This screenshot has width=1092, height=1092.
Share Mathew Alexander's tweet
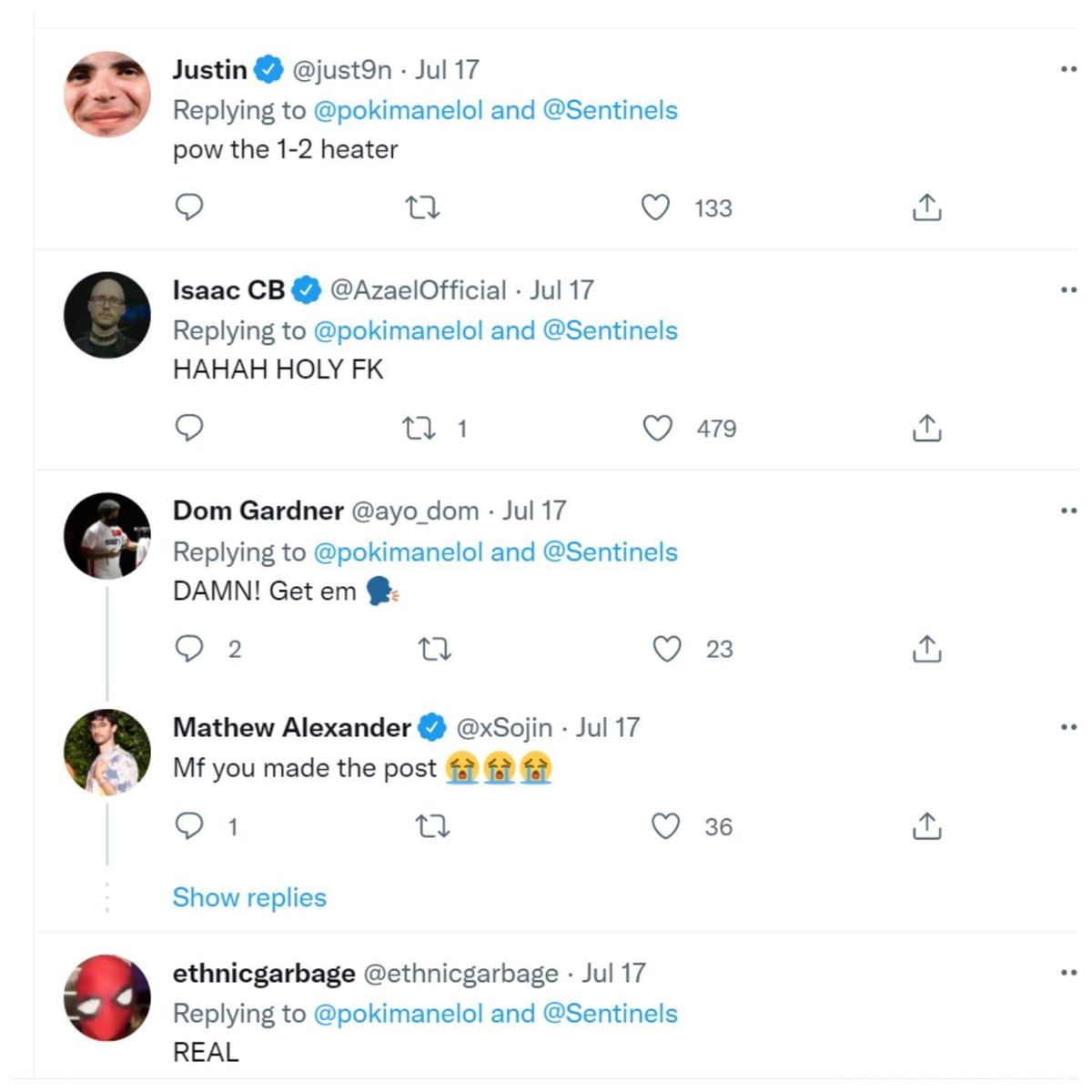(x=926, y=826)
